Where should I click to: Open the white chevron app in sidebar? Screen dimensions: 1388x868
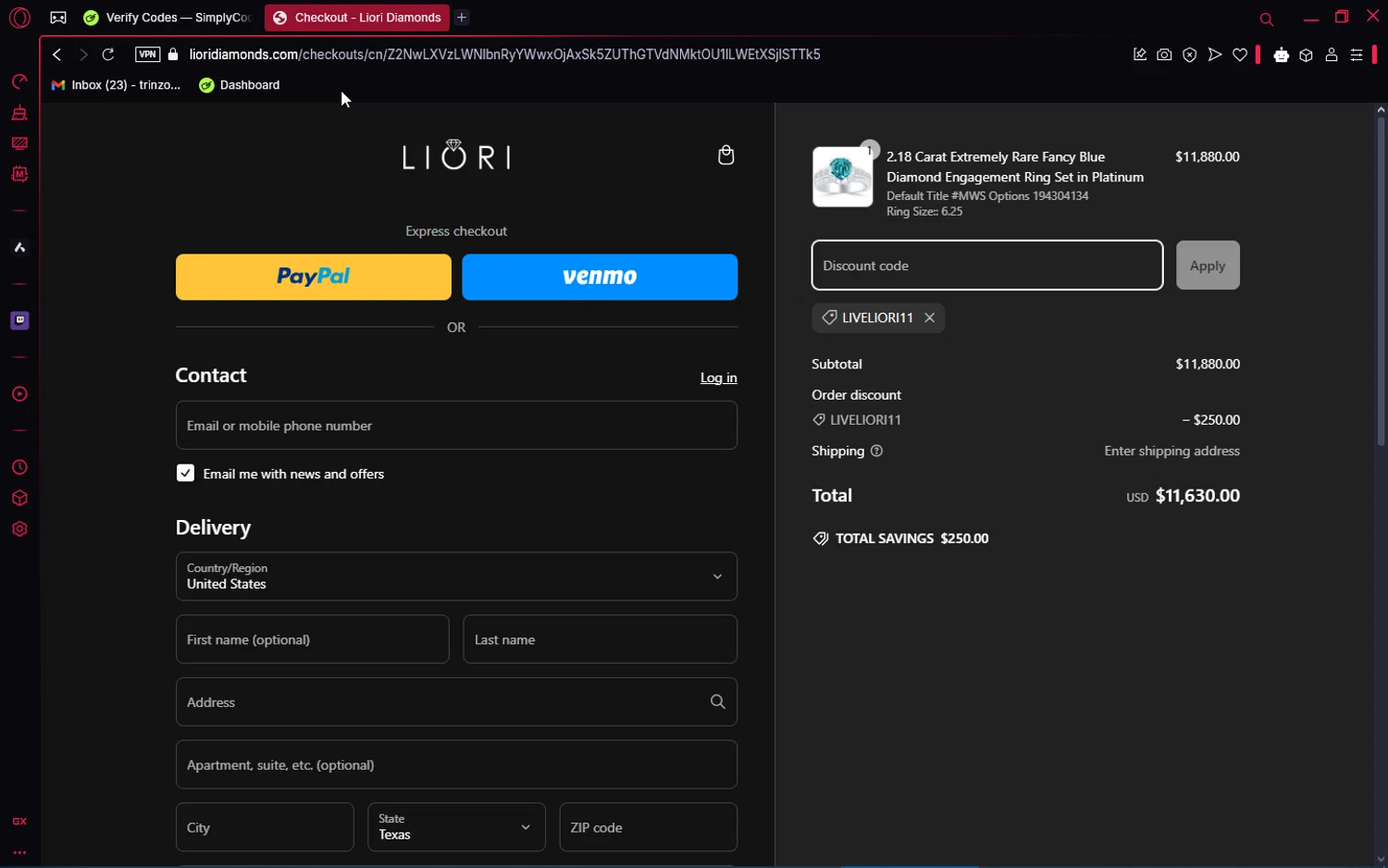(19, 247)
